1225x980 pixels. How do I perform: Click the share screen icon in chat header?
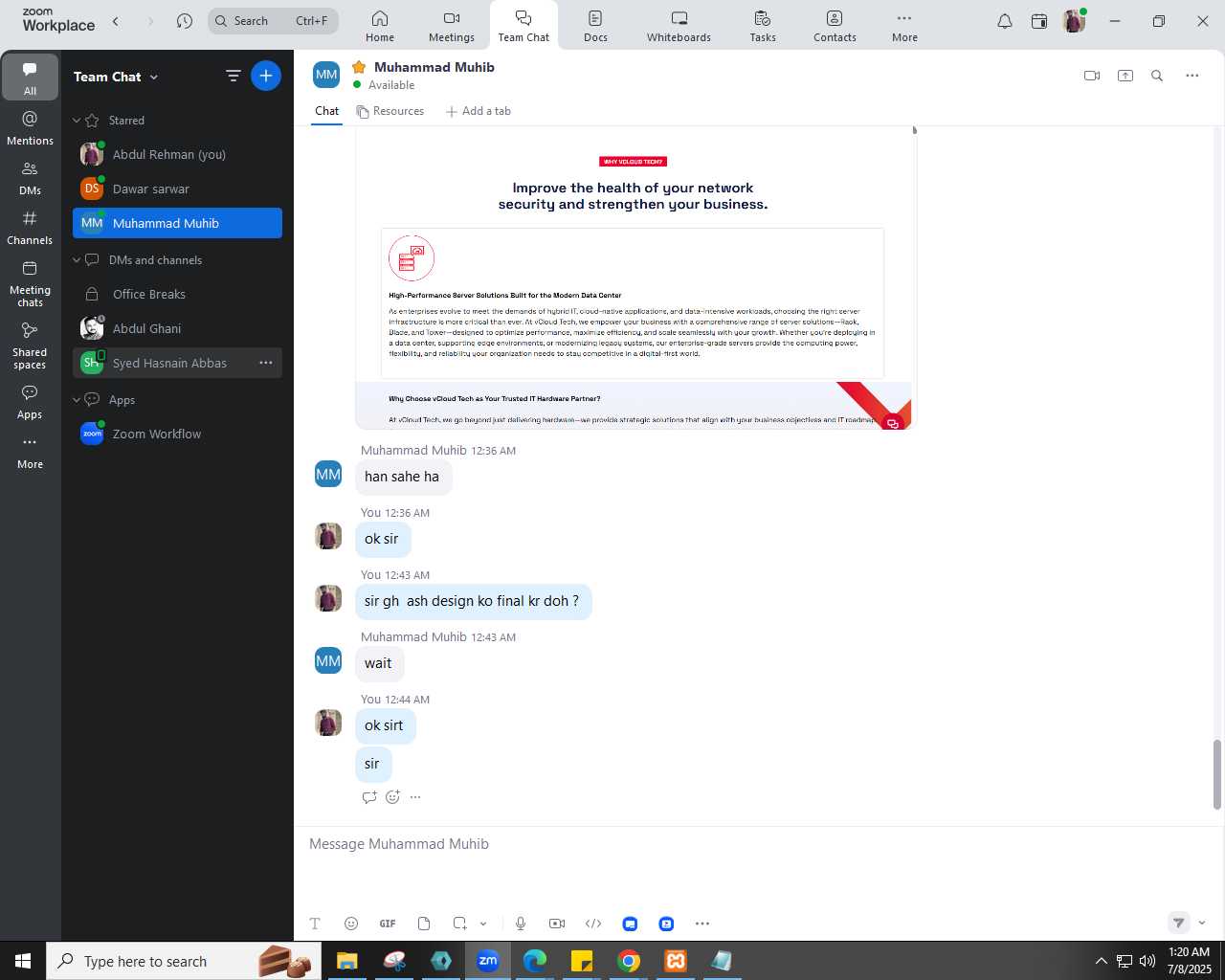(x=1125, y=76)
